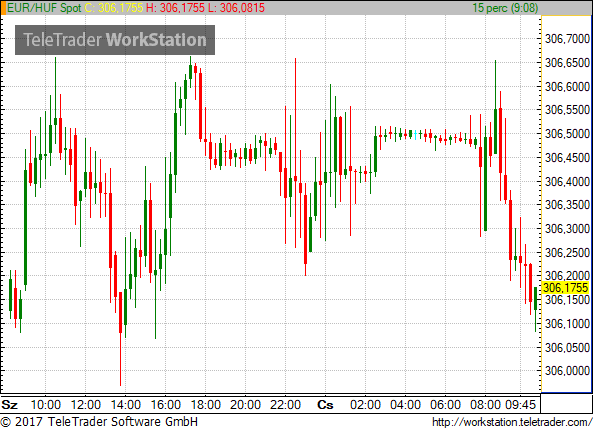This screenshot has height=431, width=593.
Task: Open the workstation.teletrader.com link
Action: [x=512, y=422]
